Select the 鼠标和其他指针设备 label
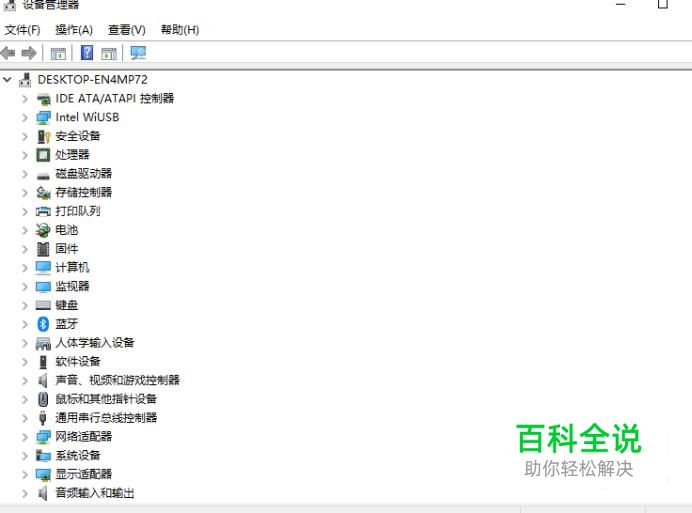The height and width of the screenshot is (513, 692). [106, 399]
